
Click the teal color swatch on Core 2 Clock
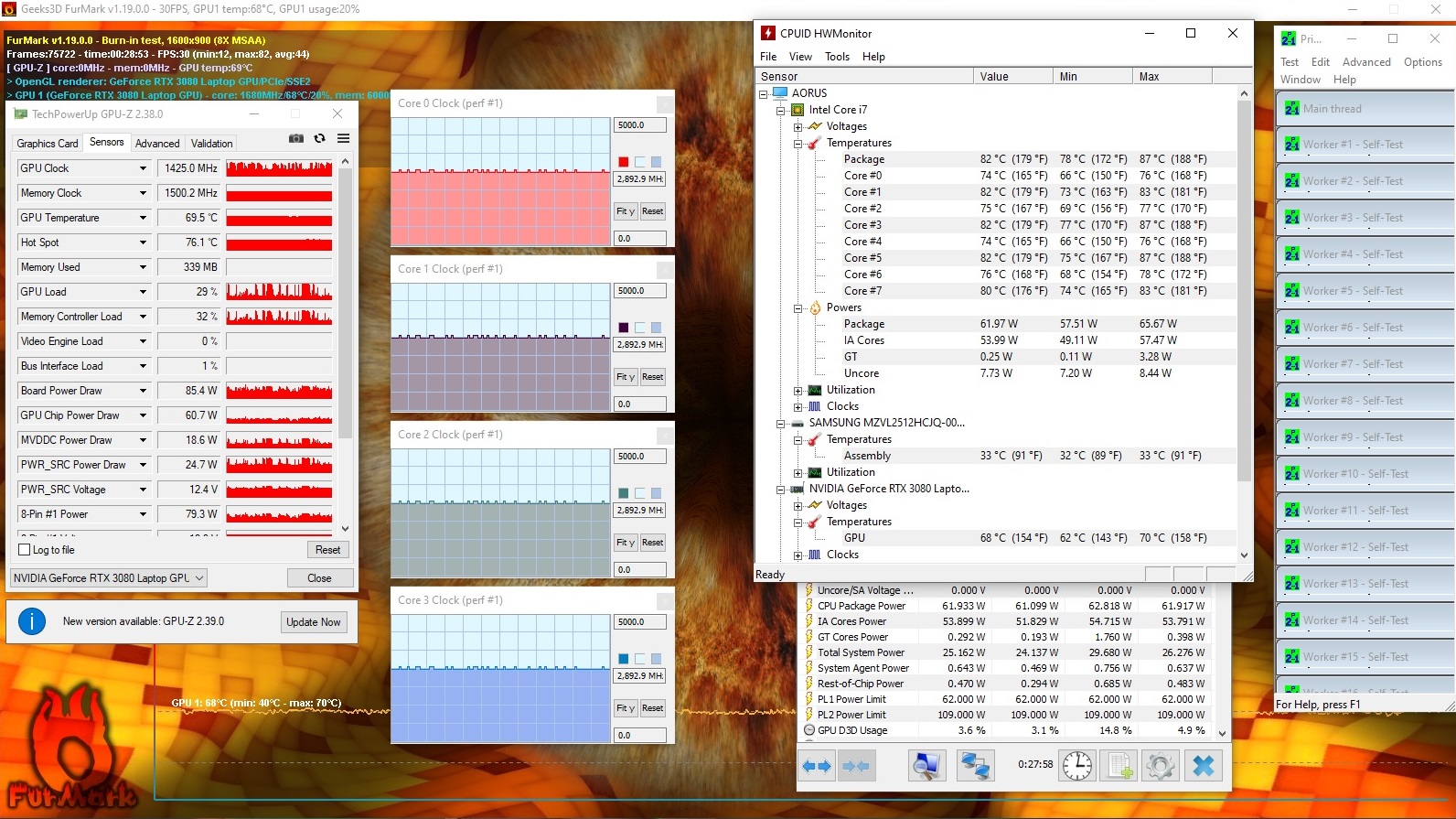pos(623,493)
